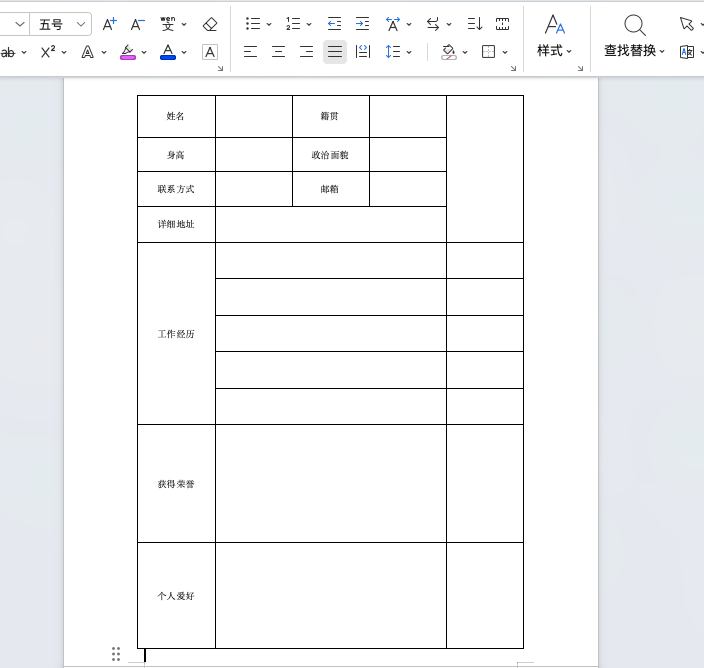Click the 联系方式 table cell
Image resolution: width=704 pixels, height=668 pixels.
(x=176, y=189)
